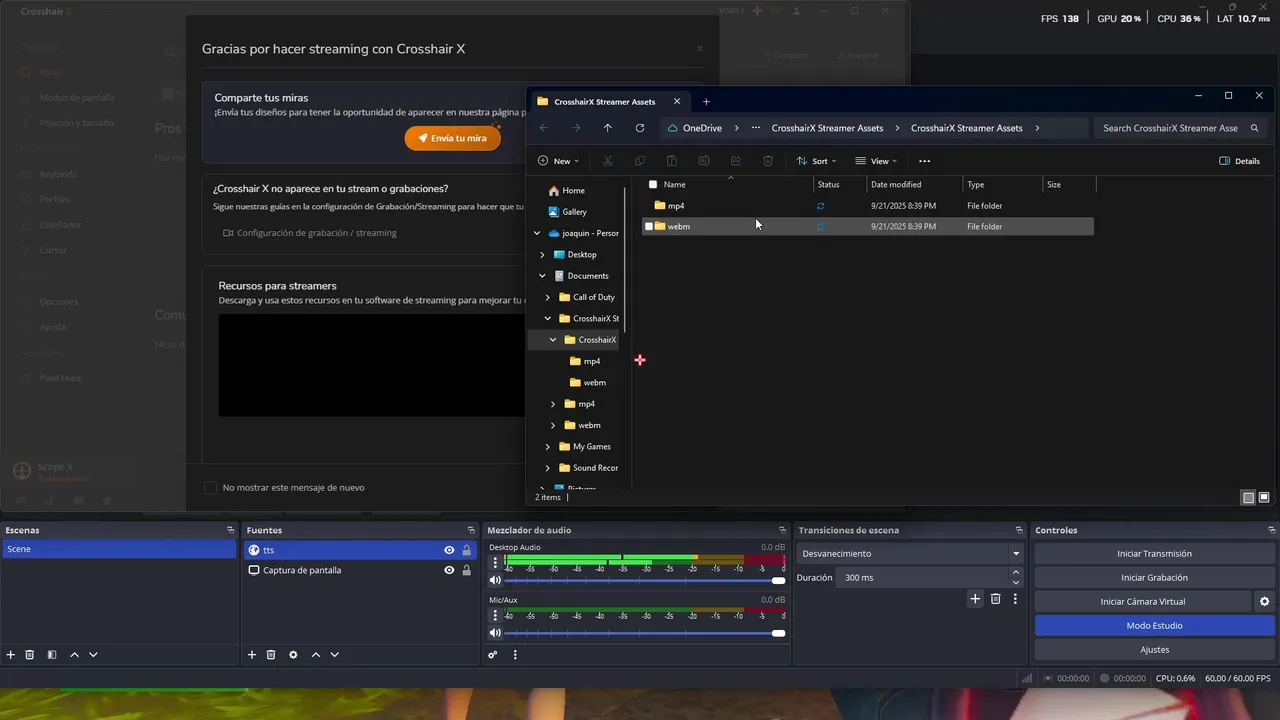Open the Sort dropdown in Explorer
Screen dimensions: 1280x720
[x=816, y=161]
